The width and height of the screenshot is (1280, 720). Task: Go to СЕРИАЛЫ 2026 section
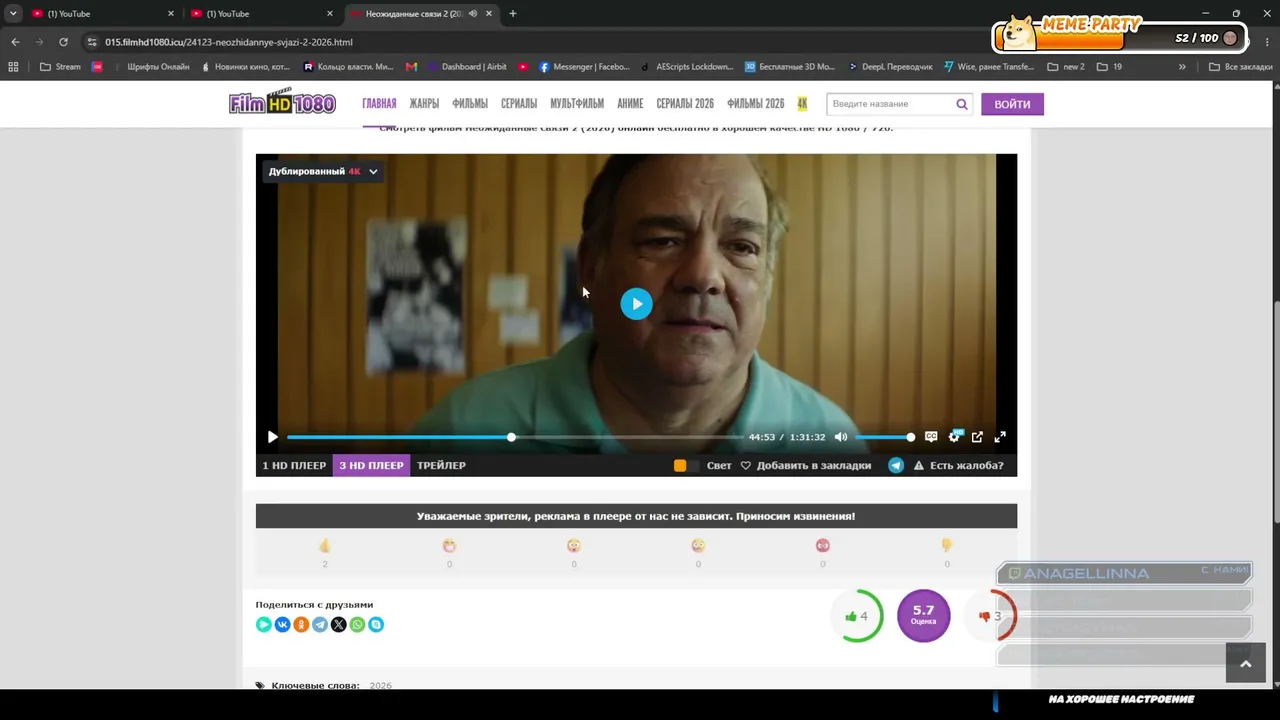(685, 104)
